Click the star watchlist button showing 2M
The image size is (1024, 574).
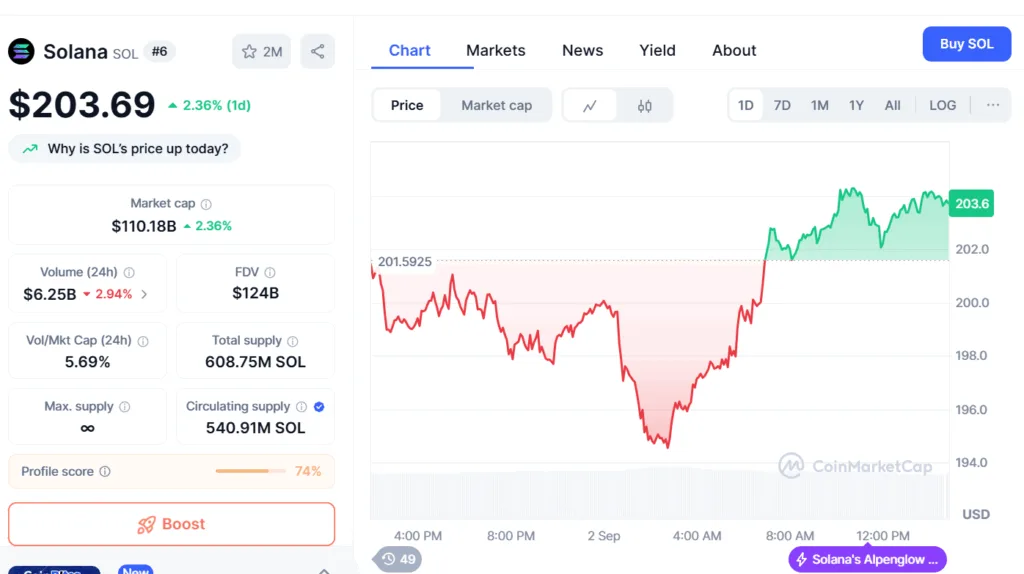point(261,51)
